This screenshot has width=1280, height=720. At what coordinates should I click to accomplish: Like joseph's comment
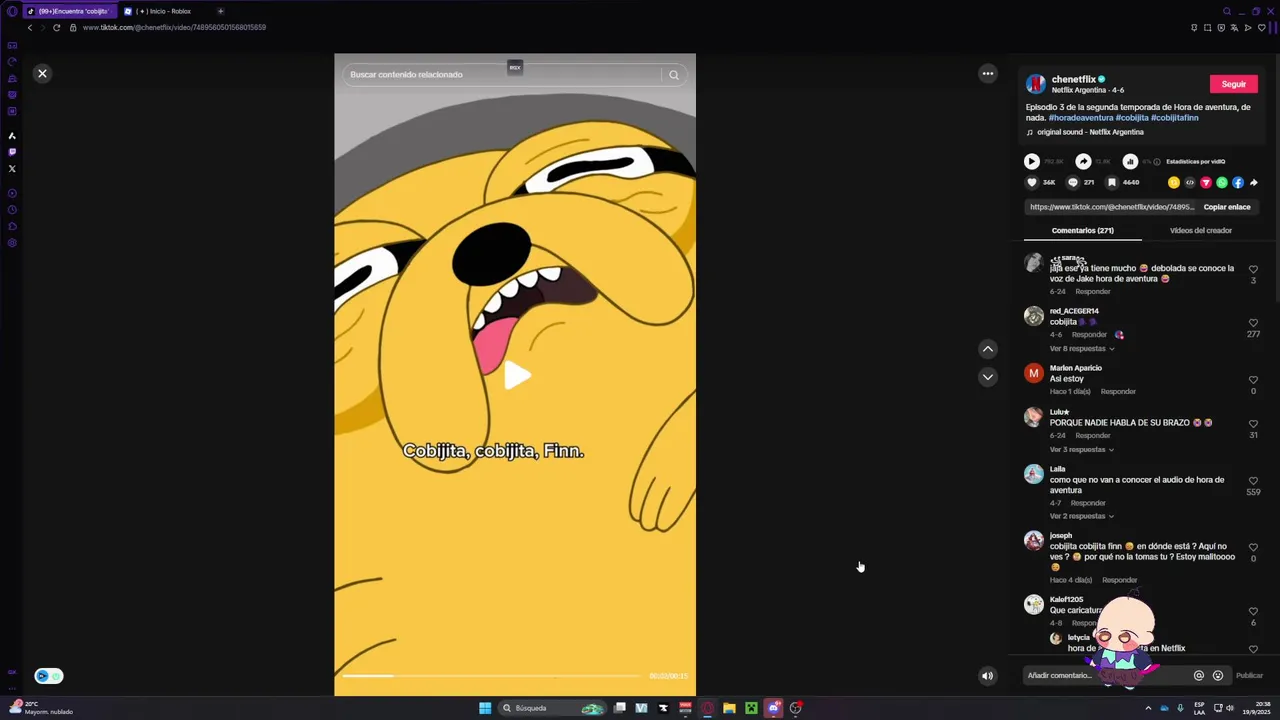click(1253, 548)
